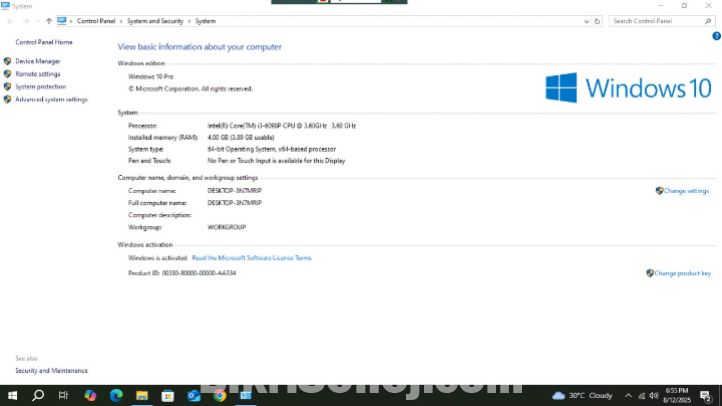Click the 'Windows 10 Pro' edition text
The image size is (722, 406).
(151, 76)
